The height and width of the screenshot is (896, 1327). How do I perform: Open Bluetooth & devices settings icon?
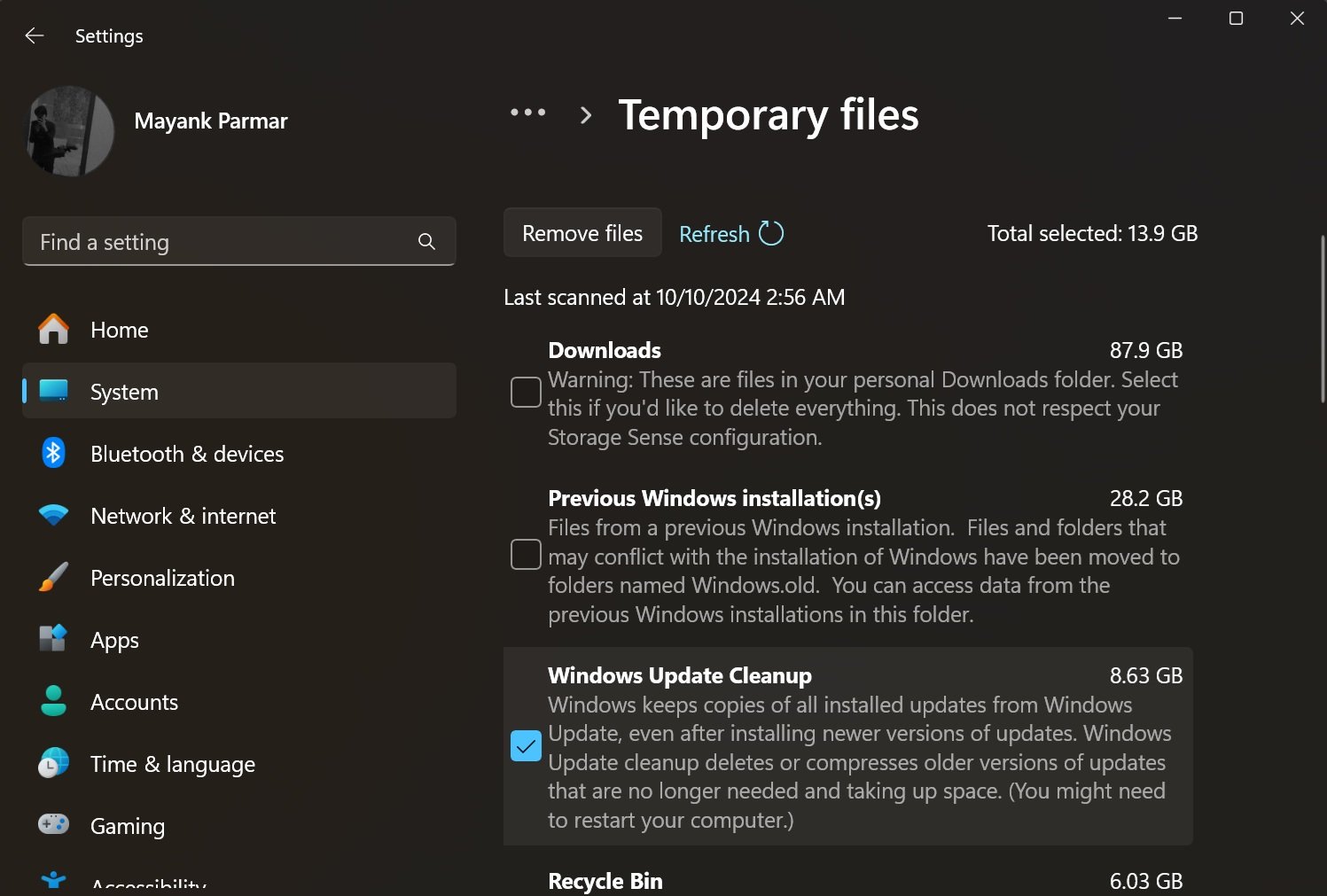click(53, 453)
